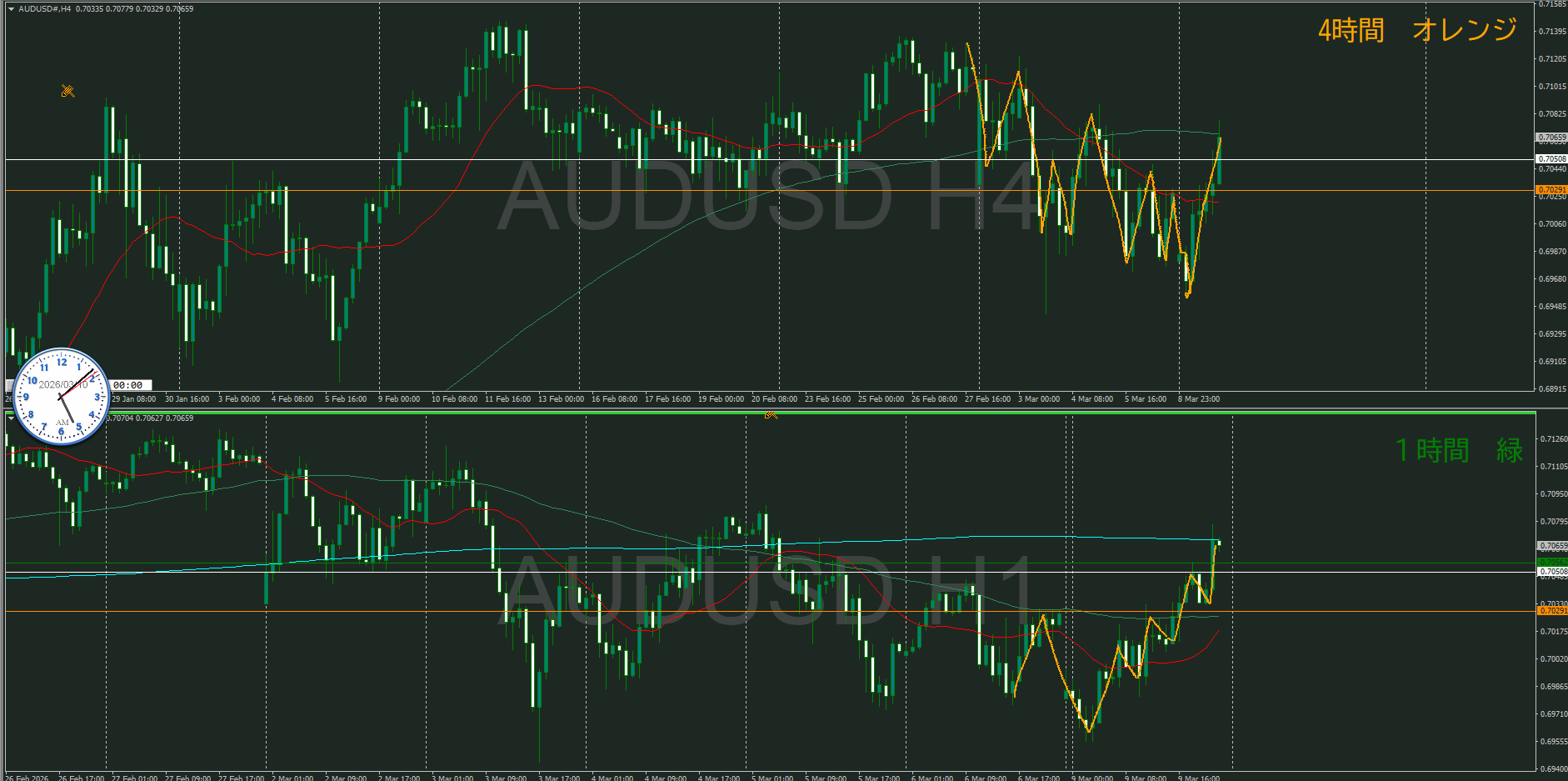Click the AUDUSD#,H4 symbol title text
This screenshot has width=1568, height=781.
click(x=45, y=9)
